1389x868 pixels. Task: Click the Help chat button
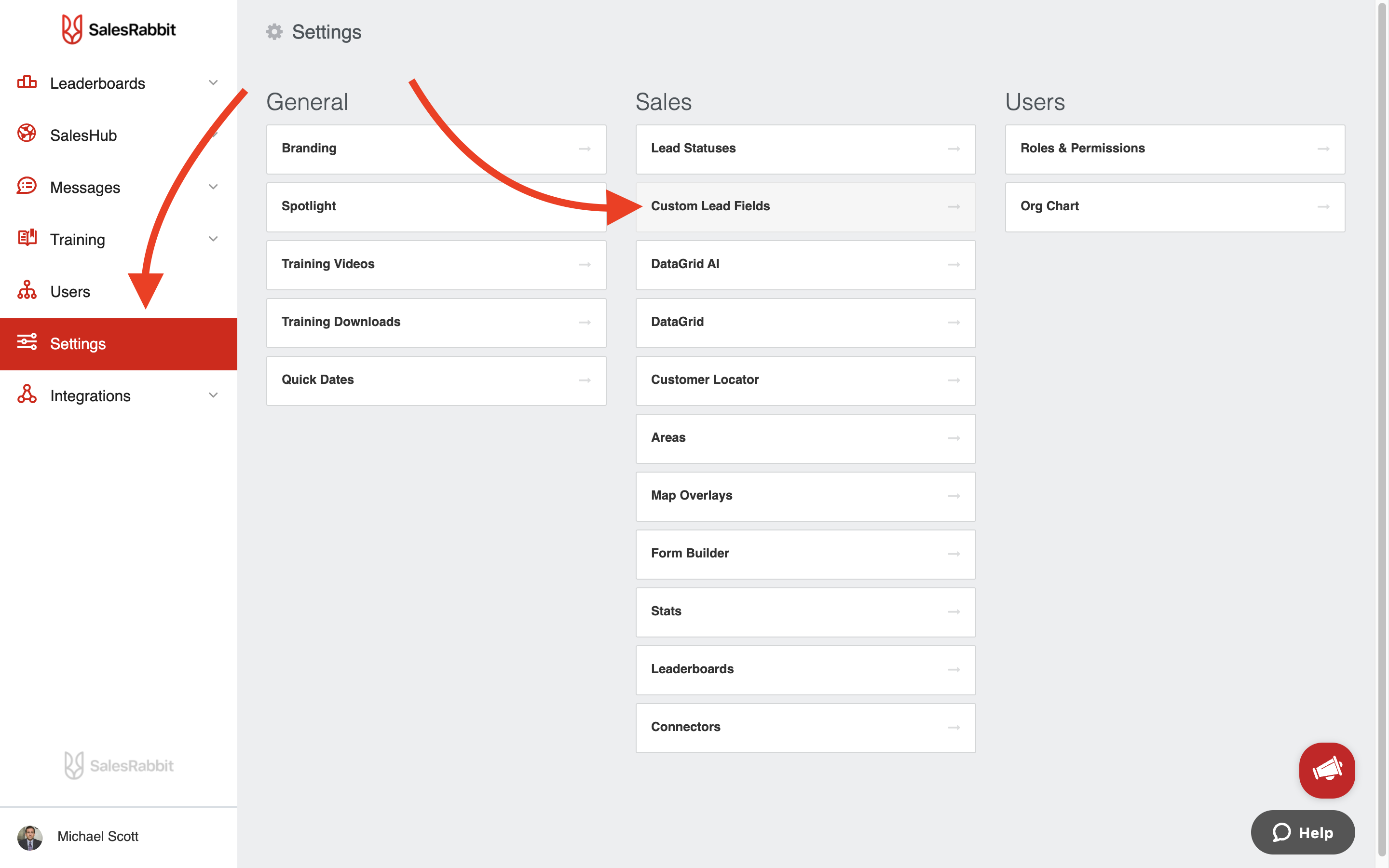1302,832
